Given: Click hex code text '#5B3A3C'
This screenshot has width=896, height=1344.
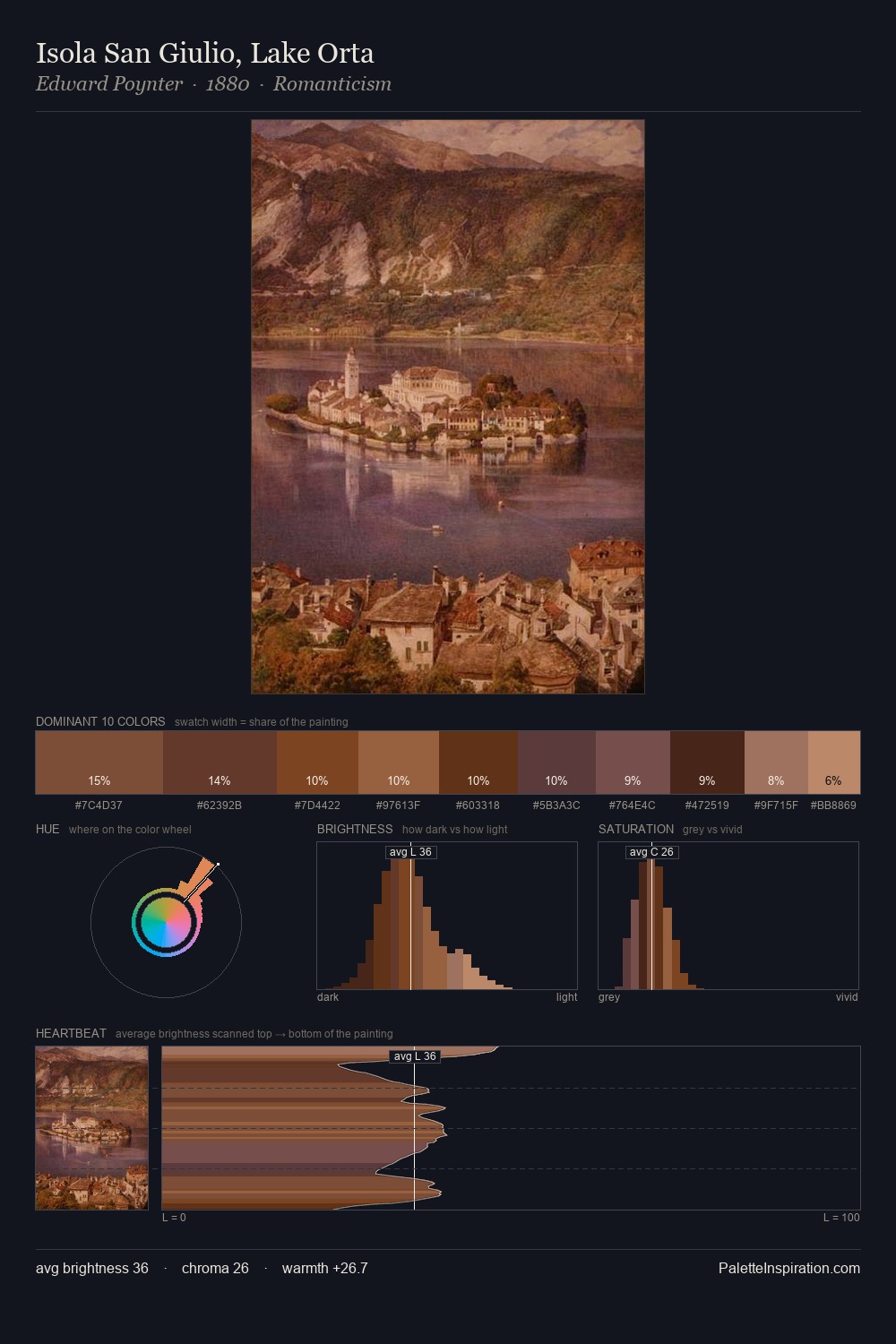Looking at the screenshot, I should pyautogui.click(x=556, y=806).
